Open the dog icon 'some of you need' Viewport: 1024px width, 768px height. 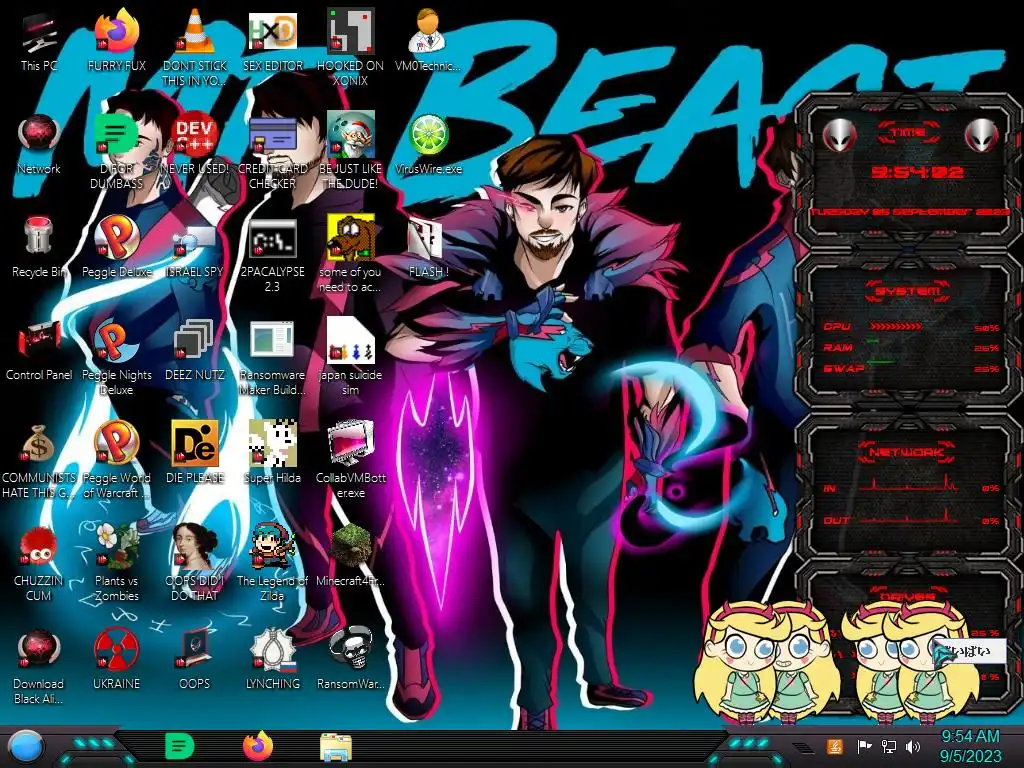350,238
